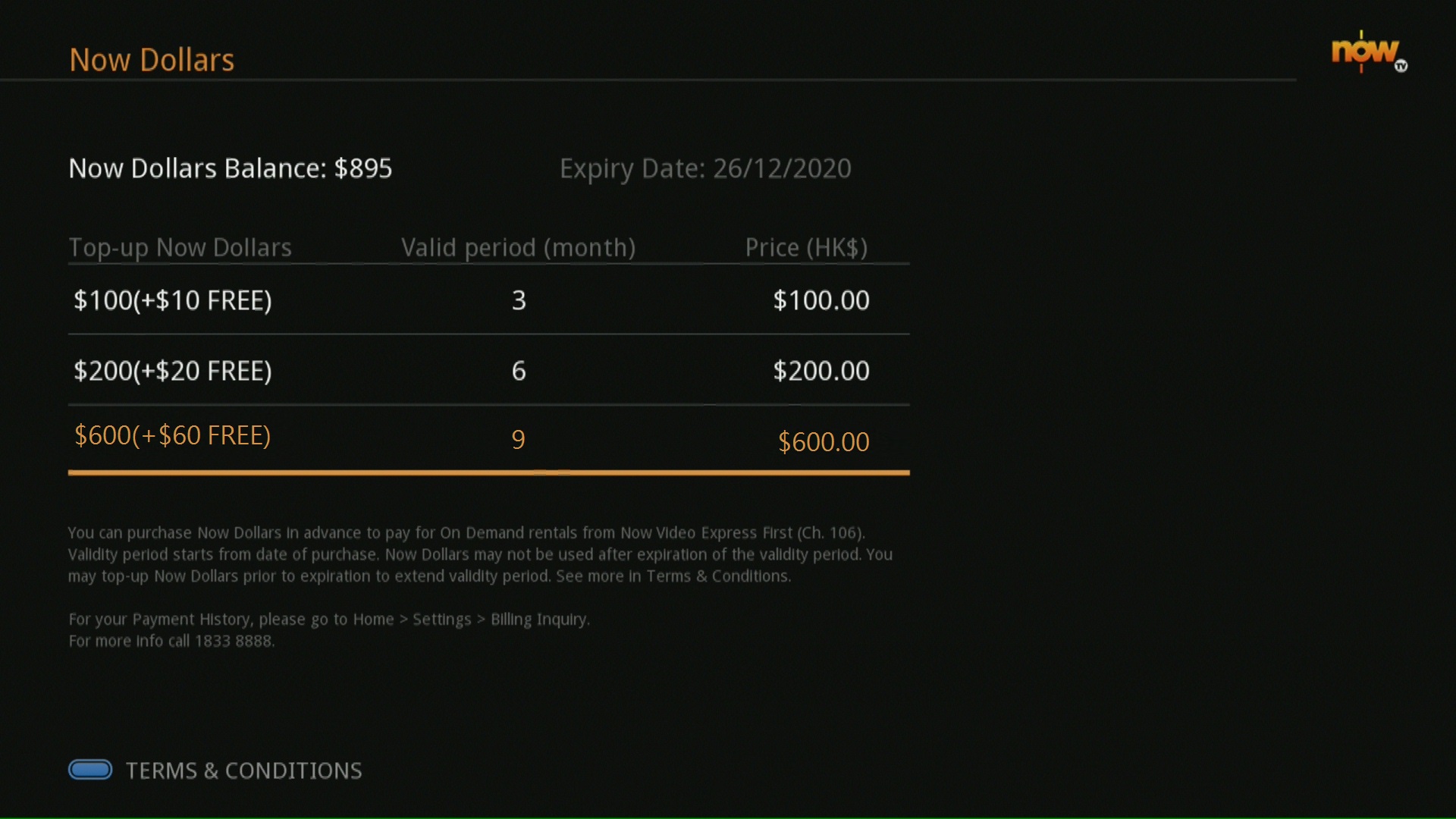Click the $100.00 price entry

pyautogui.click(x=821, y=300)
